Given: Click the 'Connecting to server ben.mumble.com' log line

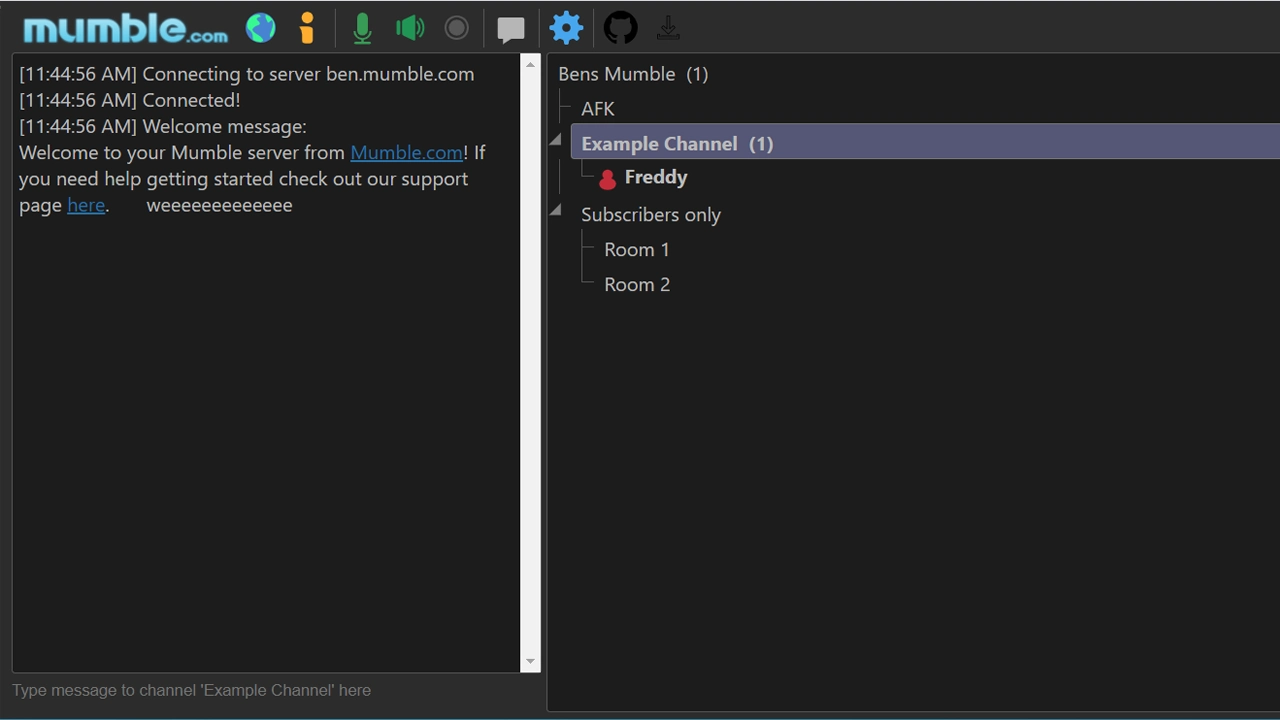Looking at the screenshot, I should click(x=247, y=74).
